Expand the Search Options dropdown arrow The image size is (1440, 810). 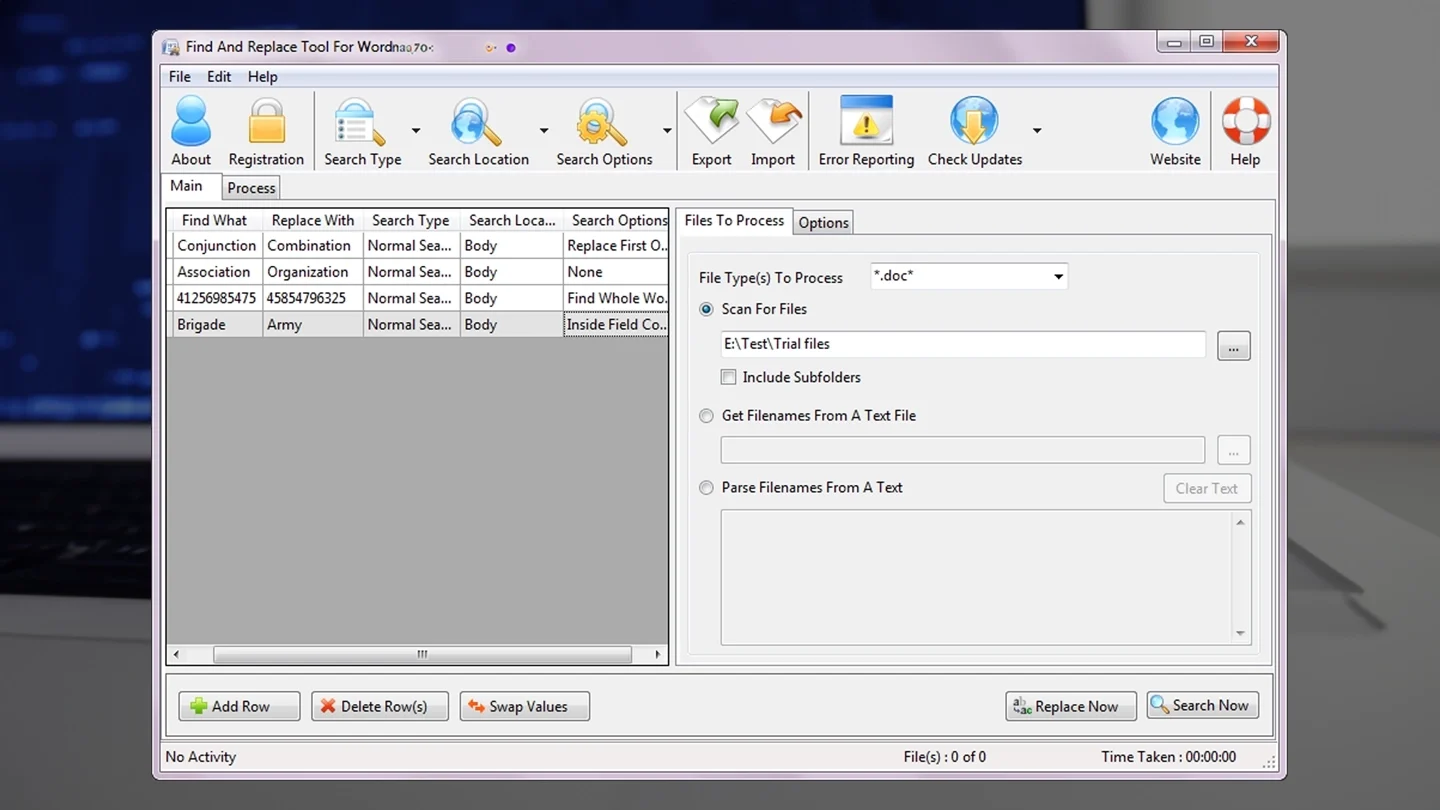pos(667,131)
